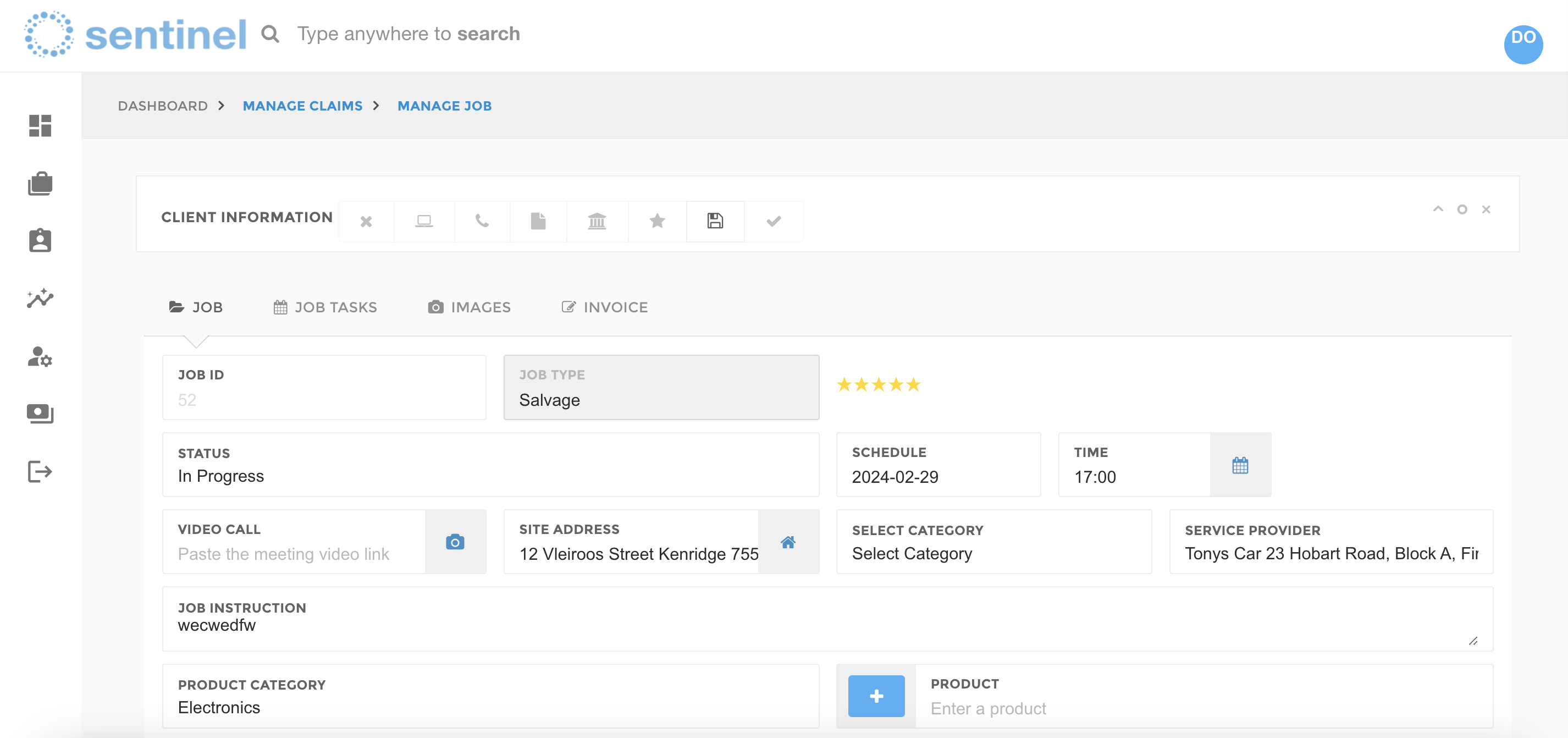This screenshot has width=1568, height=738.
Task: Open the dashboard grid sidebar icon
Action: (x=40, y=126)
